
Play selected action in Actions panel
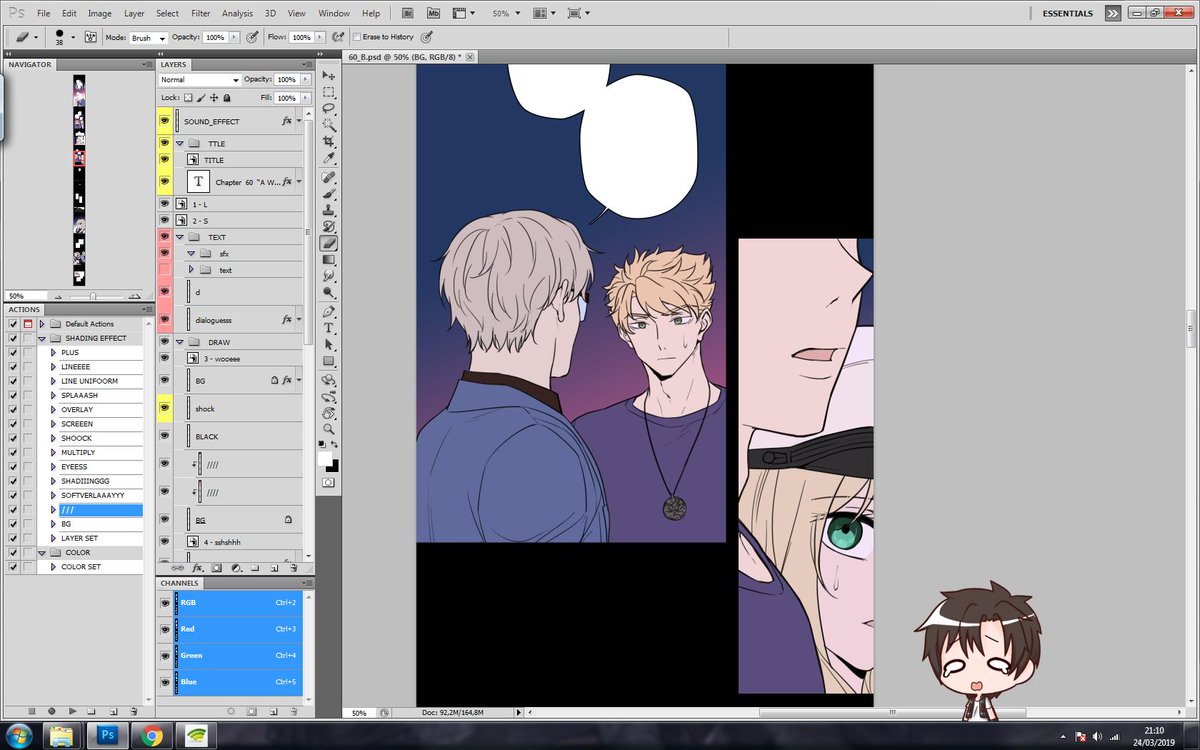point(73,710)
